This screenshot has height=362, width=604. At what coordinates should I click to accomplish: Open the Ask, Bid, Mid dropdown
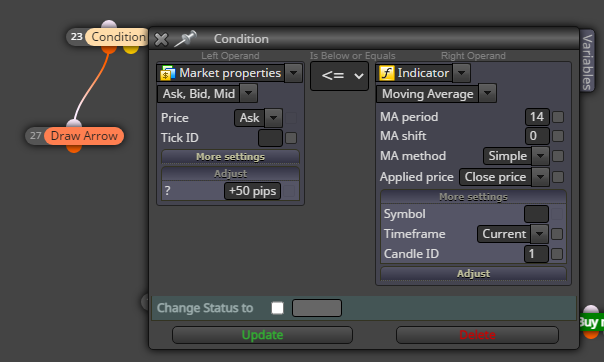248,93
